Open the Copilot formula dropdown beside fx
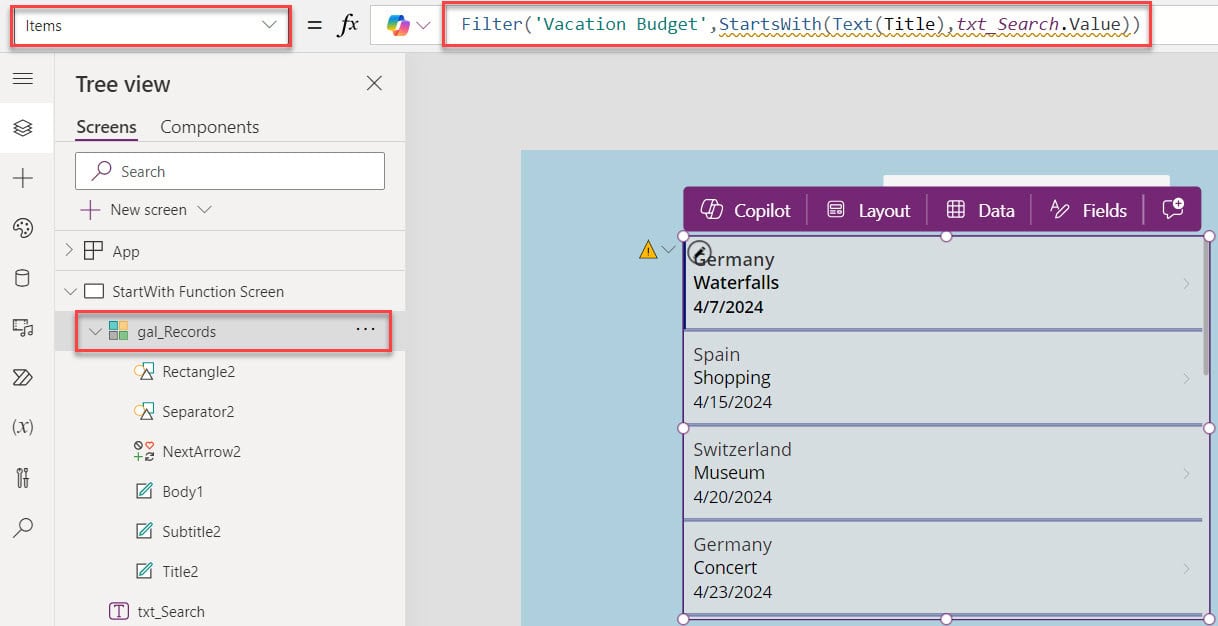This screenshot has width=1218, height=626. [x=408, y=26]
